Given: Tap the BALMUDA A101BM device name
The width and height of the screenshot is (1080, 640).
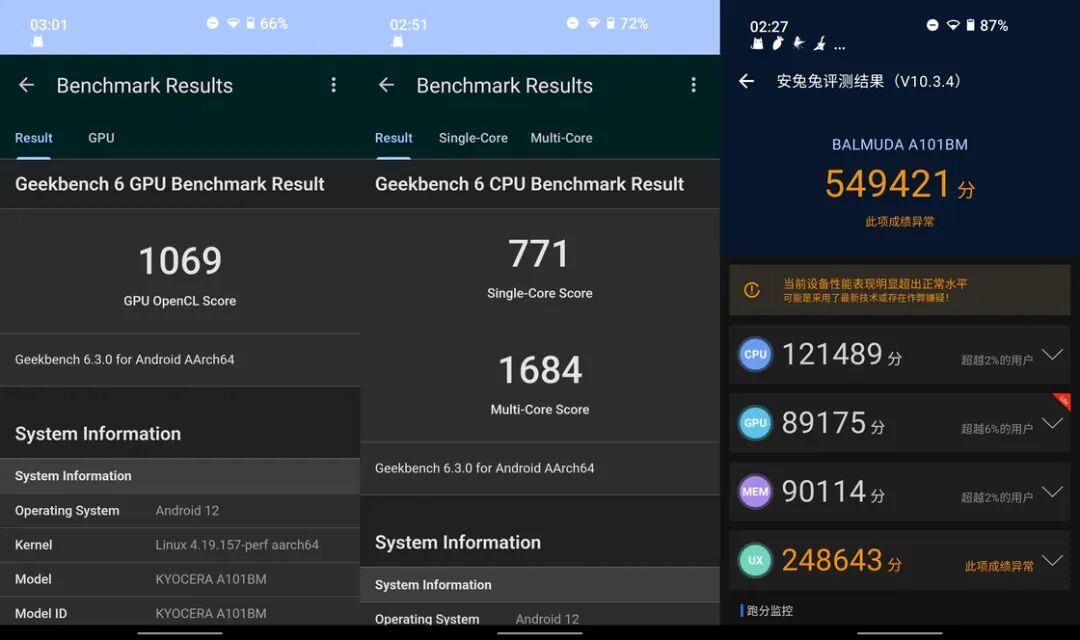Looking at the screenshot, I should click(900, 145).
